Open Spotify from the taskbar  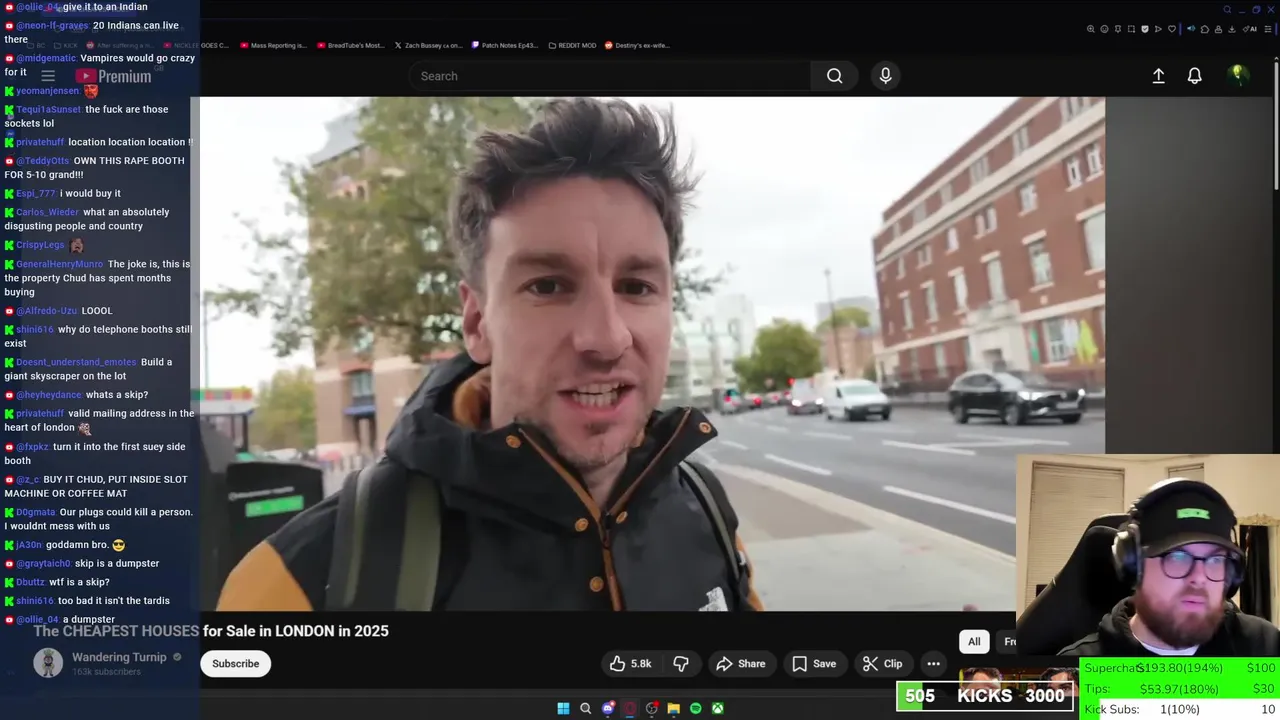pos(695,708)
